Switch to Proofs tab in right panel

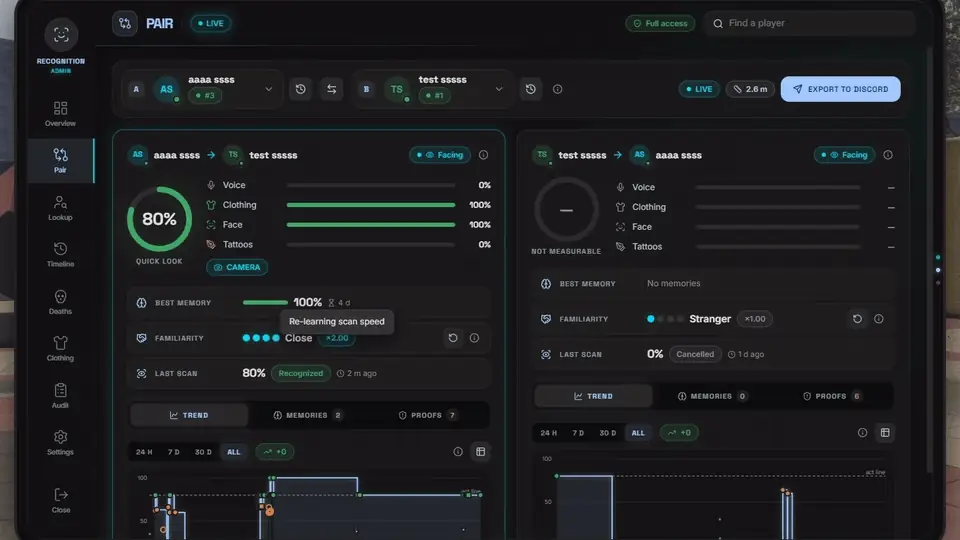tap(831, 396)
